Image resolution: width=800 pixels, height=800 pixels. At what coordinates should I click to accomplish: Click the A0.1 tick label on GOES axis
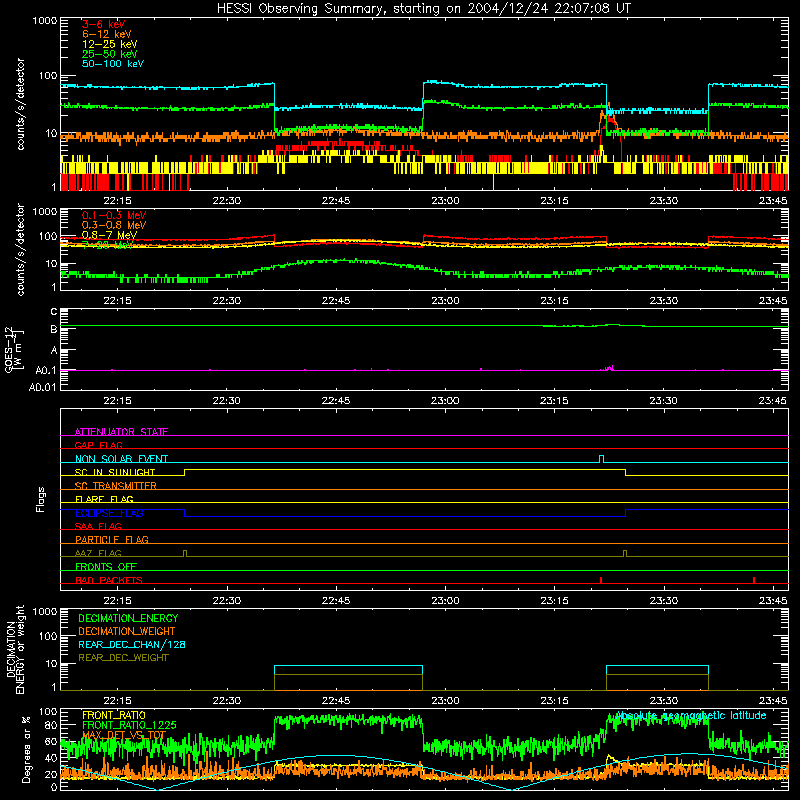click(x=46, y=371)
